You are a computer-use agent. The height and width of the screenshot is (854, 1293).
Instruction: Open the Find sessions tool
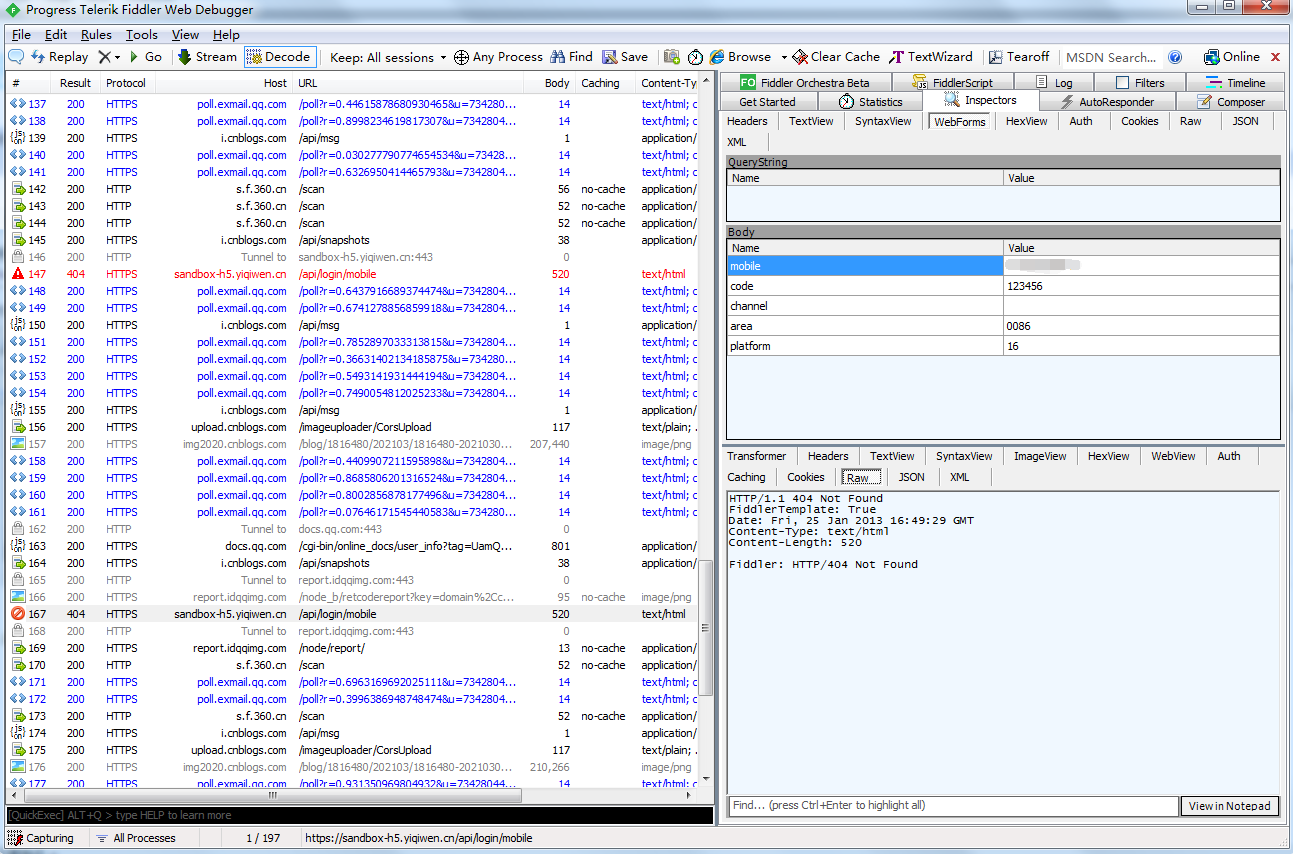point(572,57)
